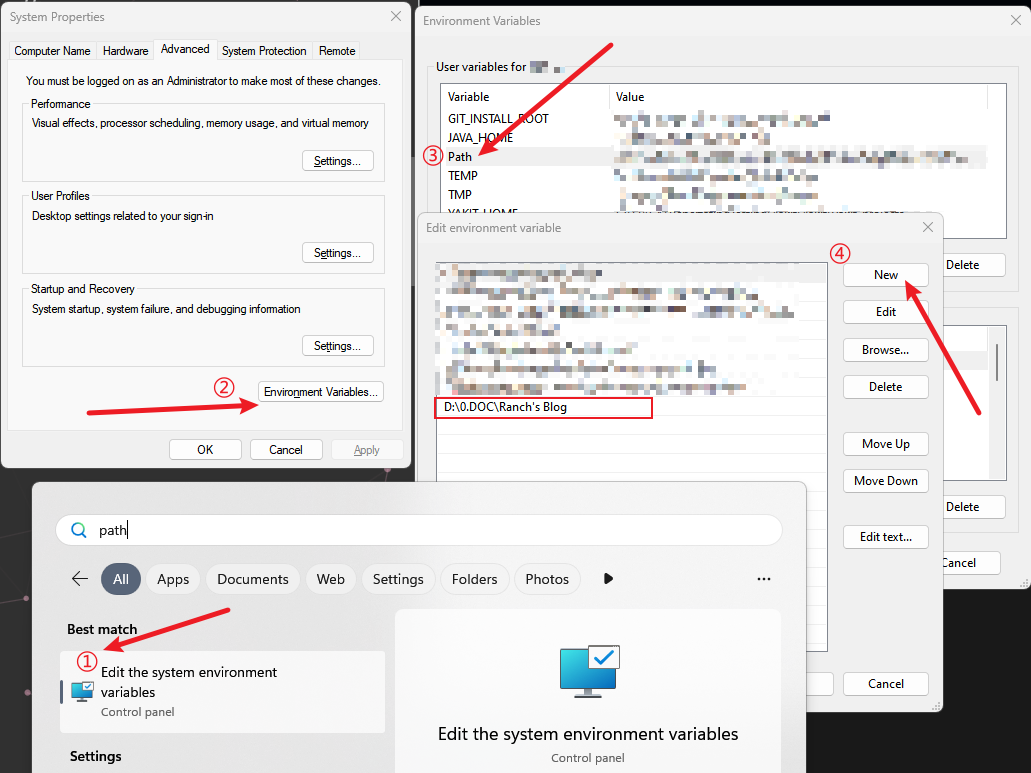This screenshot has height=773, width=1031.
Task: Open the three-dots more options menu in search
Action: pyautogui.click(x=764, y=579)
